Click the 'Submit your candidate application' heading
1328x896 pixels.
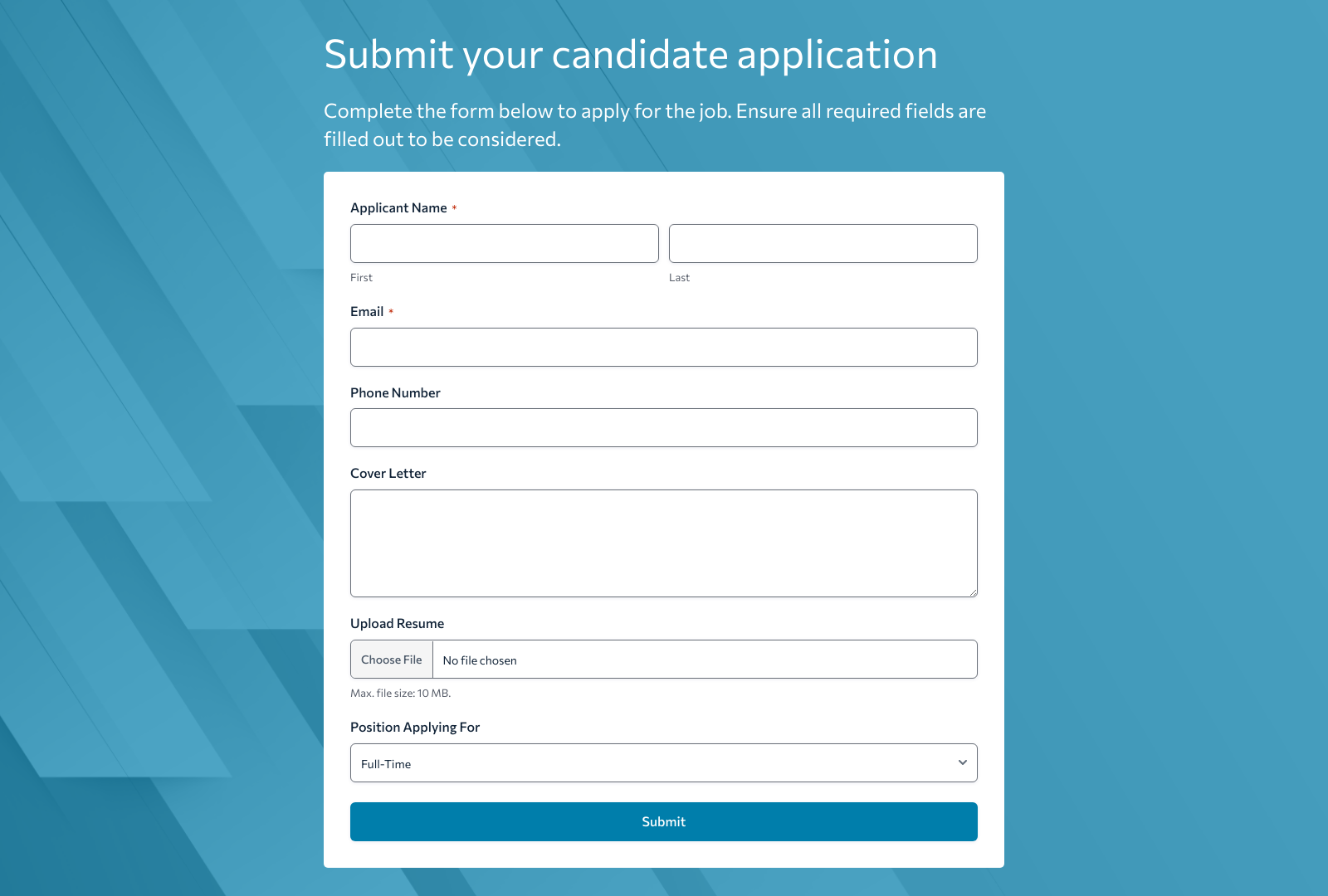click(x=630, y=55)
